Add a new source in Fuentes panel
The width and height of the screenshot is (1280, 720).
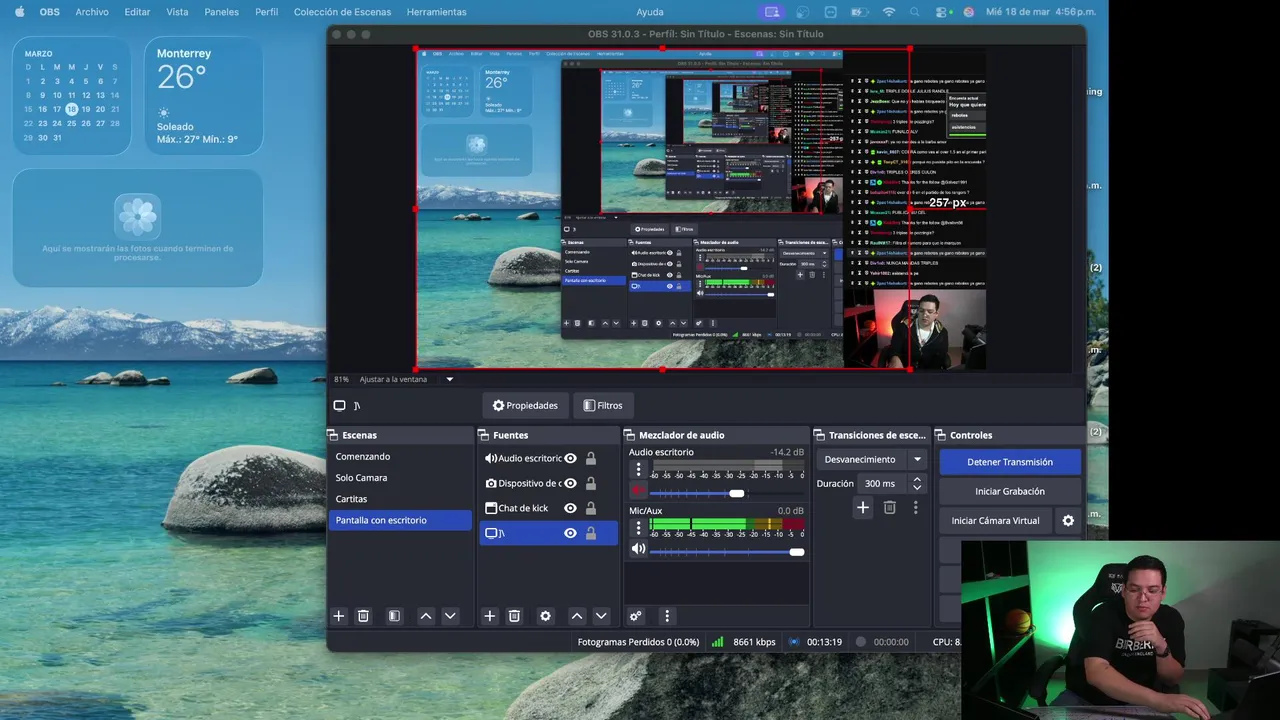pos(489,616)
